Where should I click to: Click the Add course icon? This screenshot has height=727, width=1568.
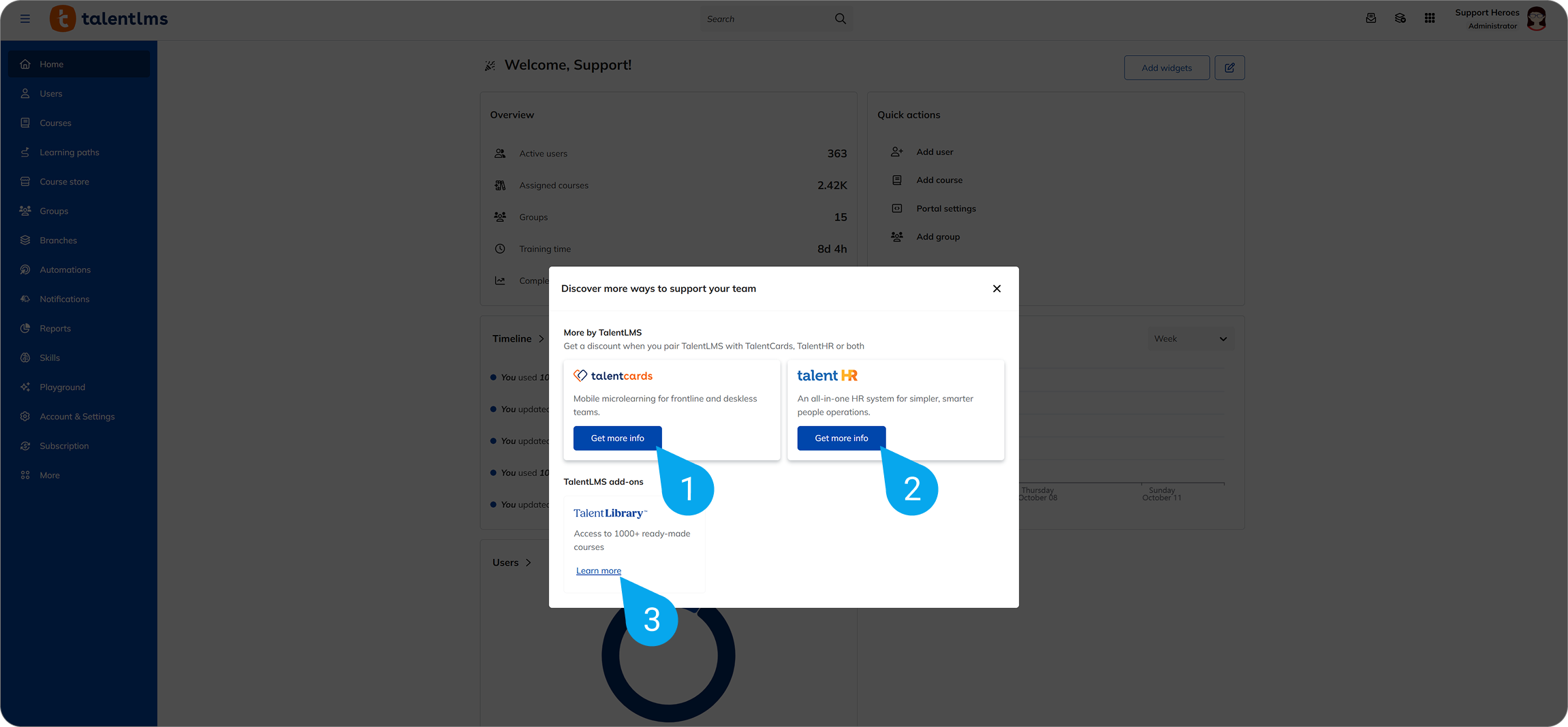(897, 180)
